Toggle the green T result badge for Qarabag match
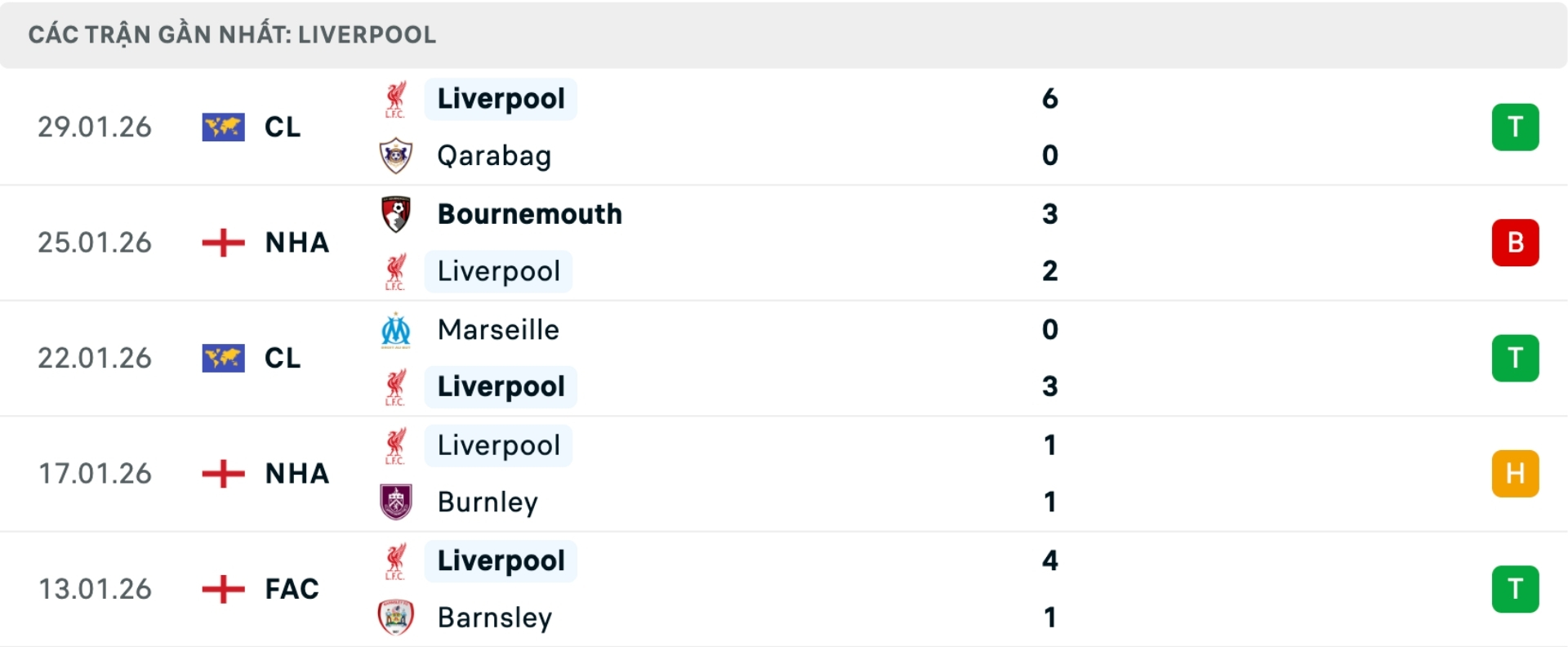This screenshot has width=1568, height=647. [1516, 127]
